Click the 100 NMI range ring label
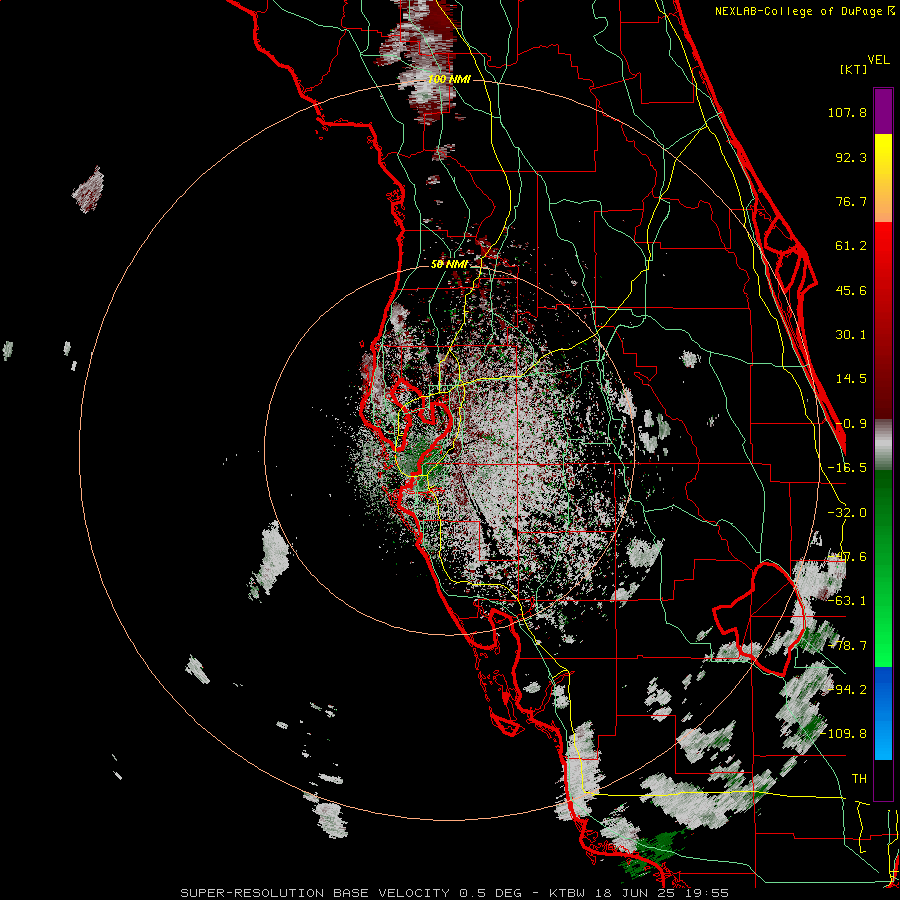900x900 pixels. click(449, 79)
